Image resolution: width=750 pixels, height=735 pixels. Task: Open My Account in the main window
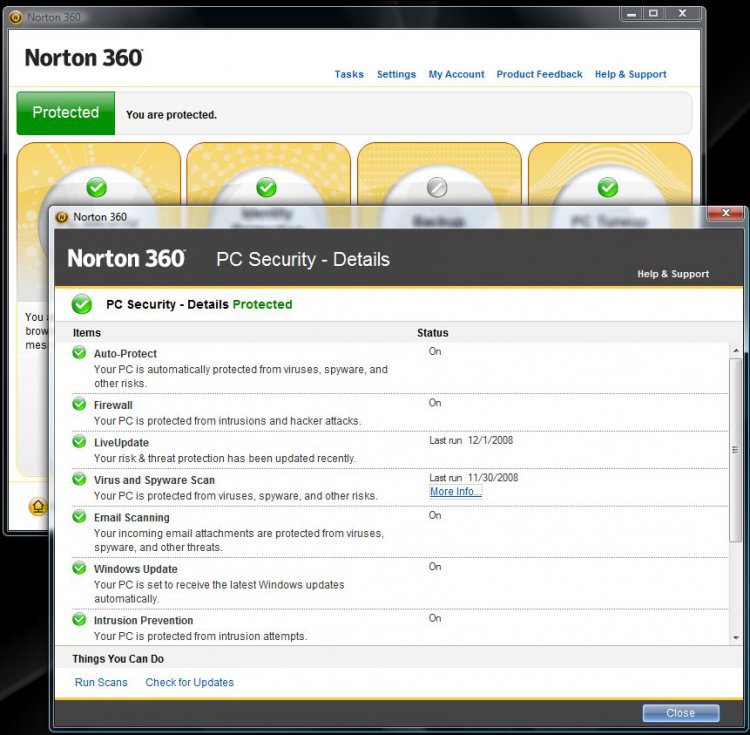pyautogui.click(x=456, y=74)
